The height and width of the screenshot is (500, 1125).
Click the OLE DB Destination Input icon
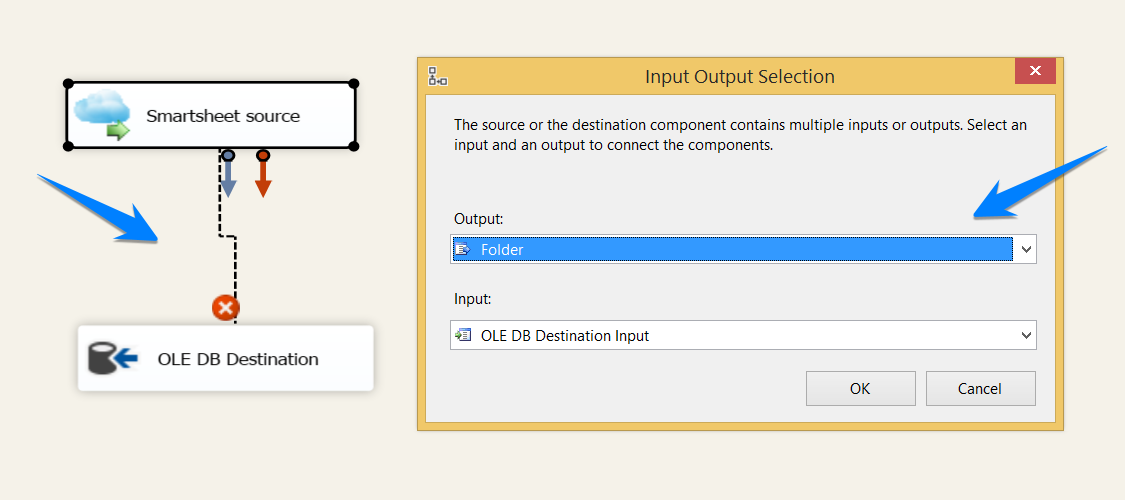[x=463, y=334]
